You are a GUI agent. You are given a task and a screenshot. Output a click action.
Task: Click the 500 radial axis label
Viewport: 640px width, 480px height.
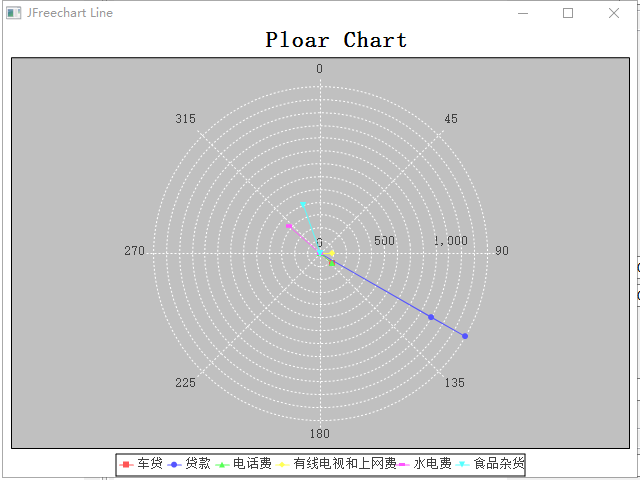pyautogui.click(x=384, y=241)
